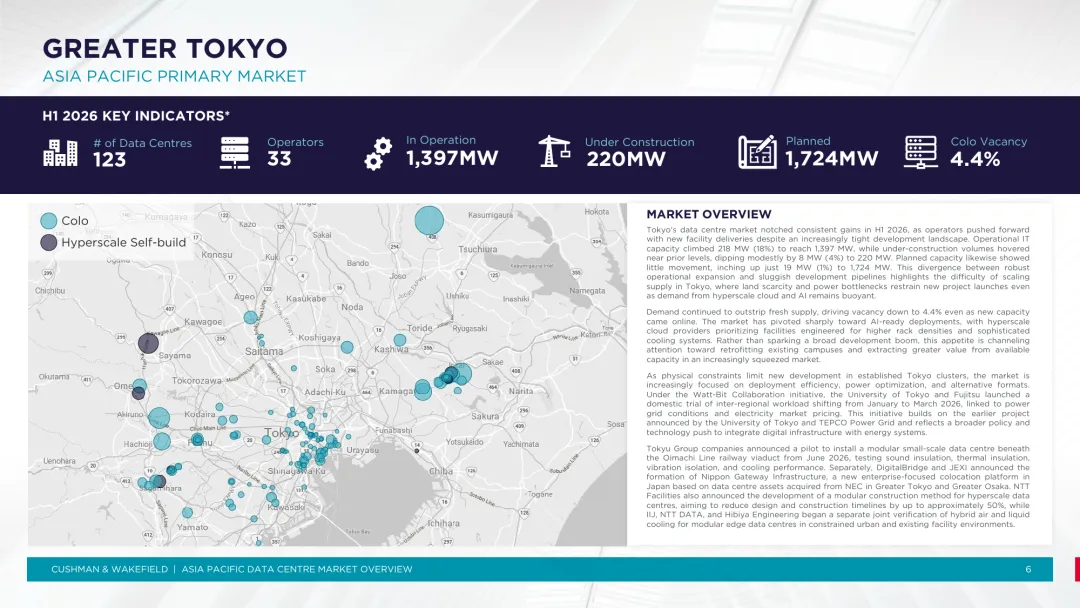The height and width of the screenshot is (608, 1080).
Task: Click the Chiba label on the map
Action: (x=441, y=472)
